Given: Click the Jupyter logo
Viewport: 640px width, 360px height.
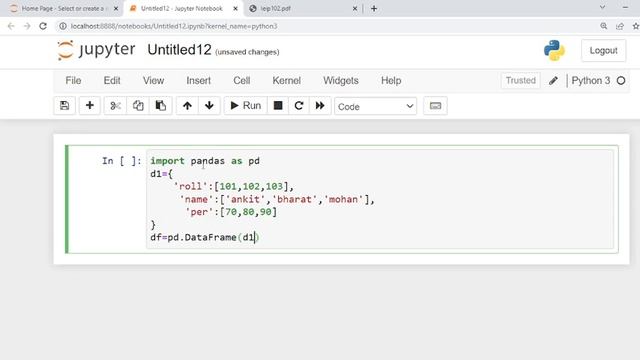Looking at the screenshot, I should [96, 50].
